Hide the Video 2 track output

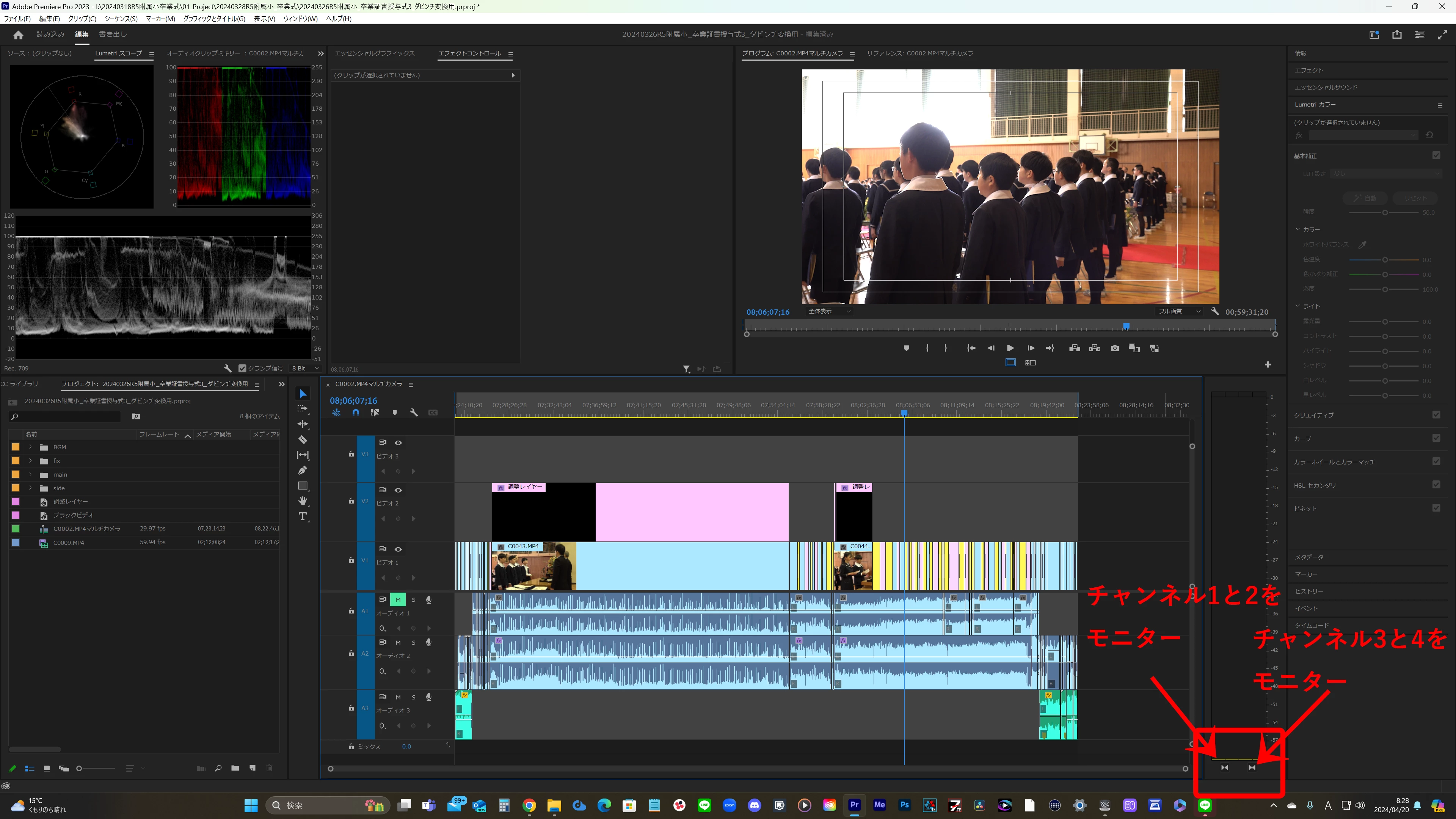[x=398, y=490]
